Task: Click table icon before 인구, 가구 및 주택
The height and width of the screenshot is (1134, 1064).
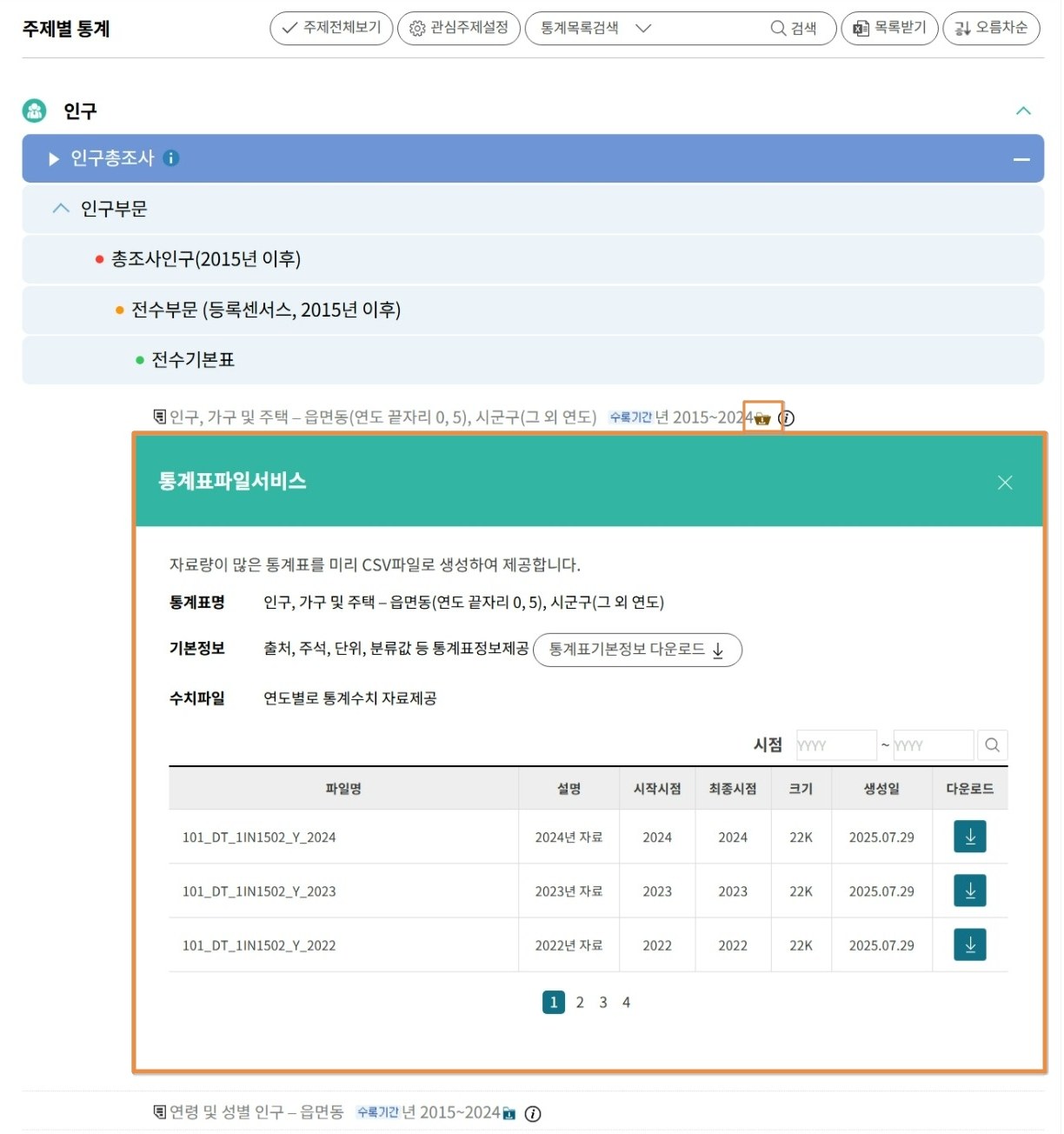Action: point(159,417)
